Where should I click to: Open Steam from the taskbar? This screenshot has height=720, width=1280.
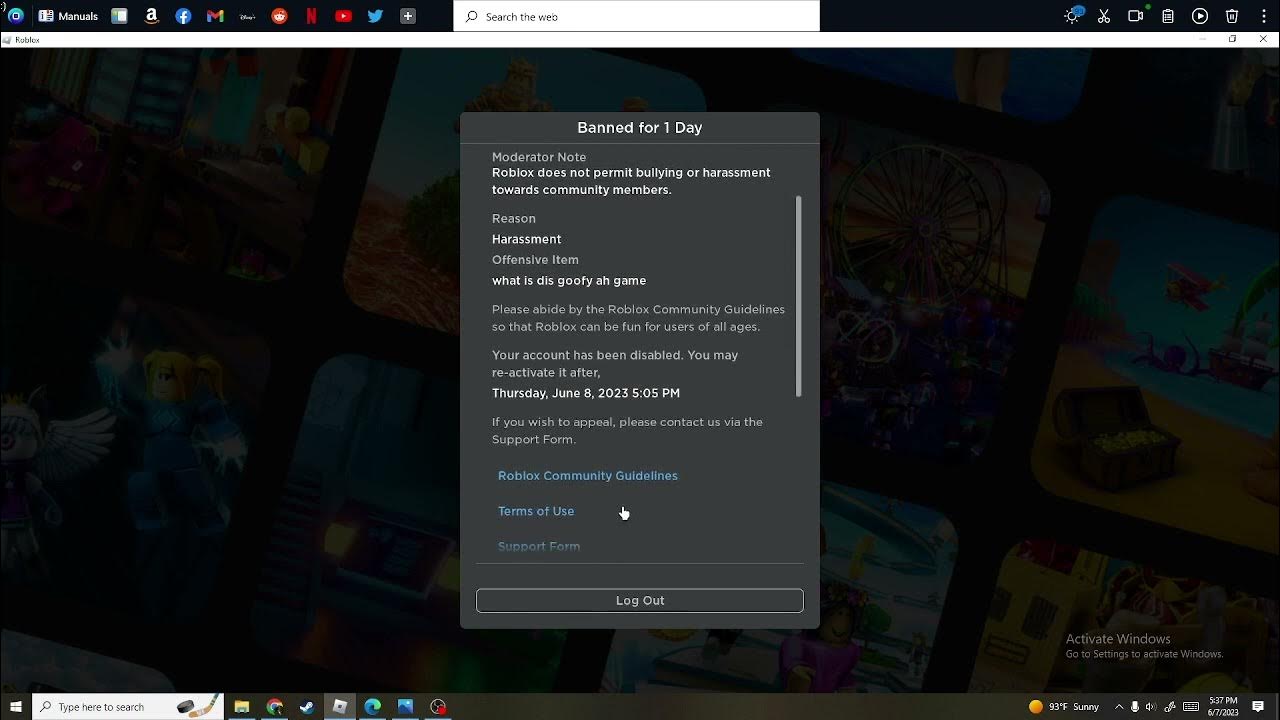click(307, 707)
